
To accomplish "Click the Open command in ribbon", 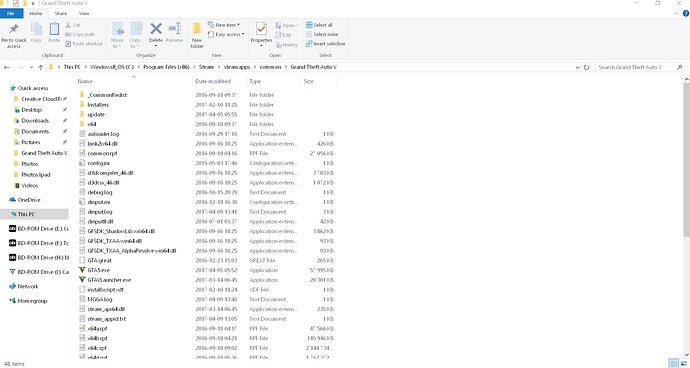I will (287, 25).
